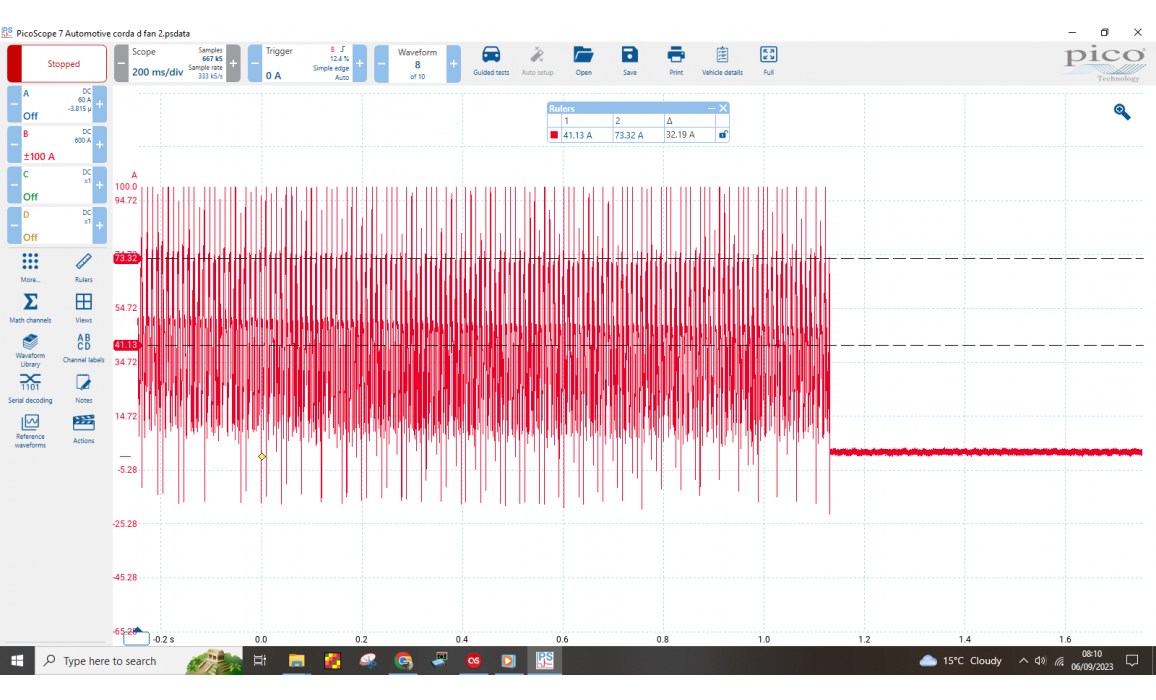Toggle the ruler lock icon

tap(723, 135)
